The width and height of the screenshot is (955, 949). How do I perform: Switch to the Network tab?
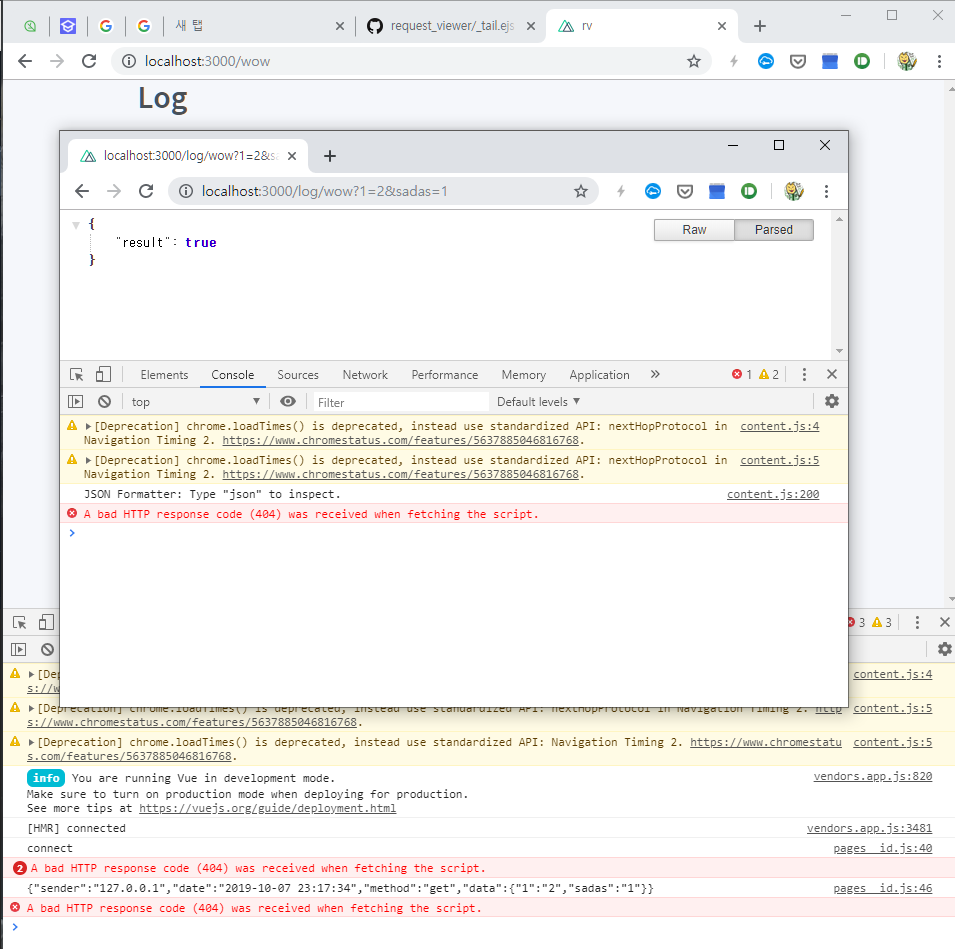(x=365, y=375)
